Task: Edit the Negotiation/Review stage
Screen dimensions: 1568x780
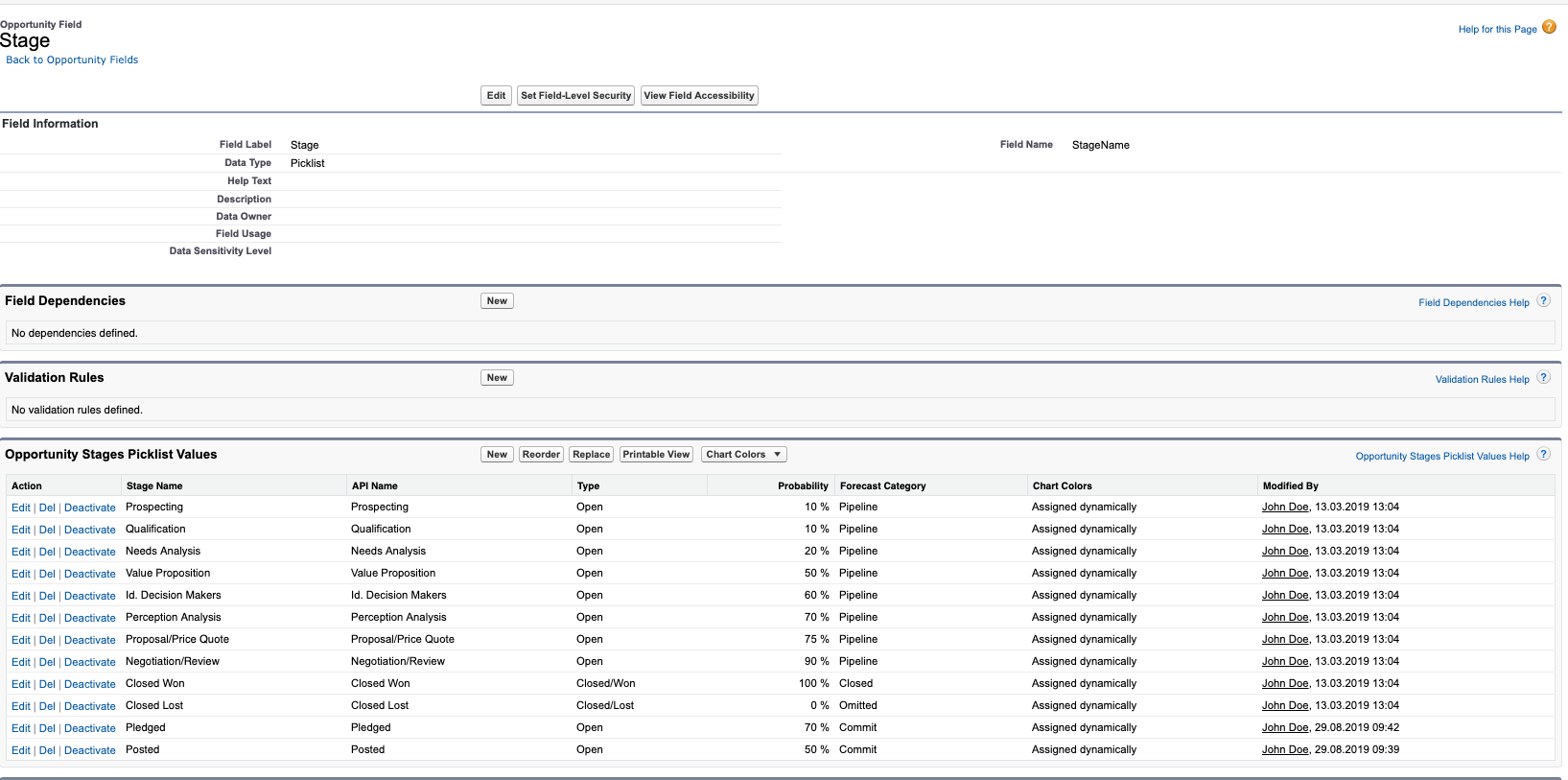Action: click(21, 662)
